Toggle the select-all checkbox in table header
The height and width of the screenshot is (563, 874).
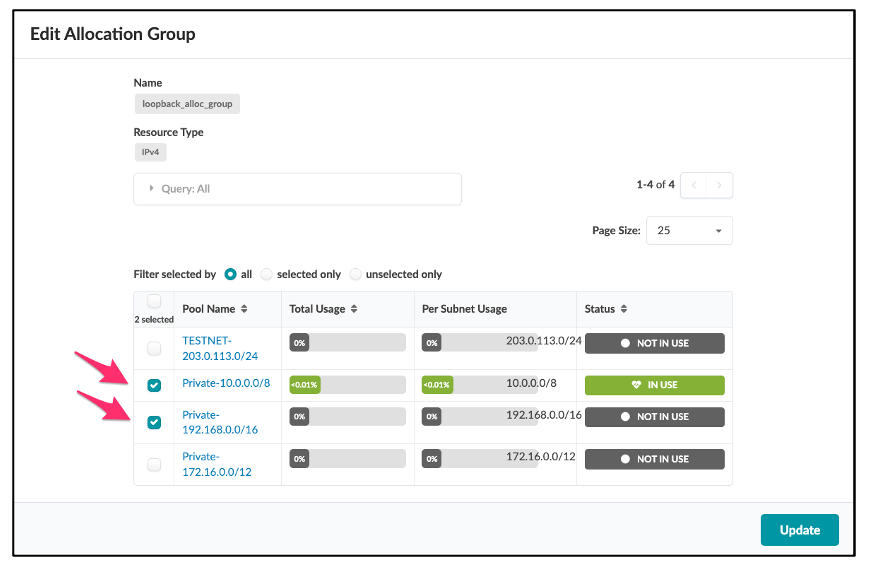tap(154, 301)
